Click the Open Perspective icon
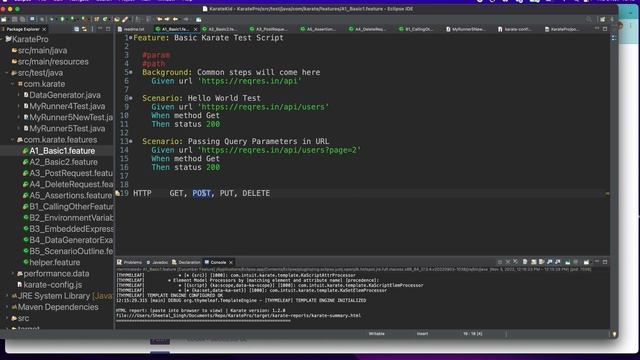This screenshot has width=640, height=360. point(602,19)
